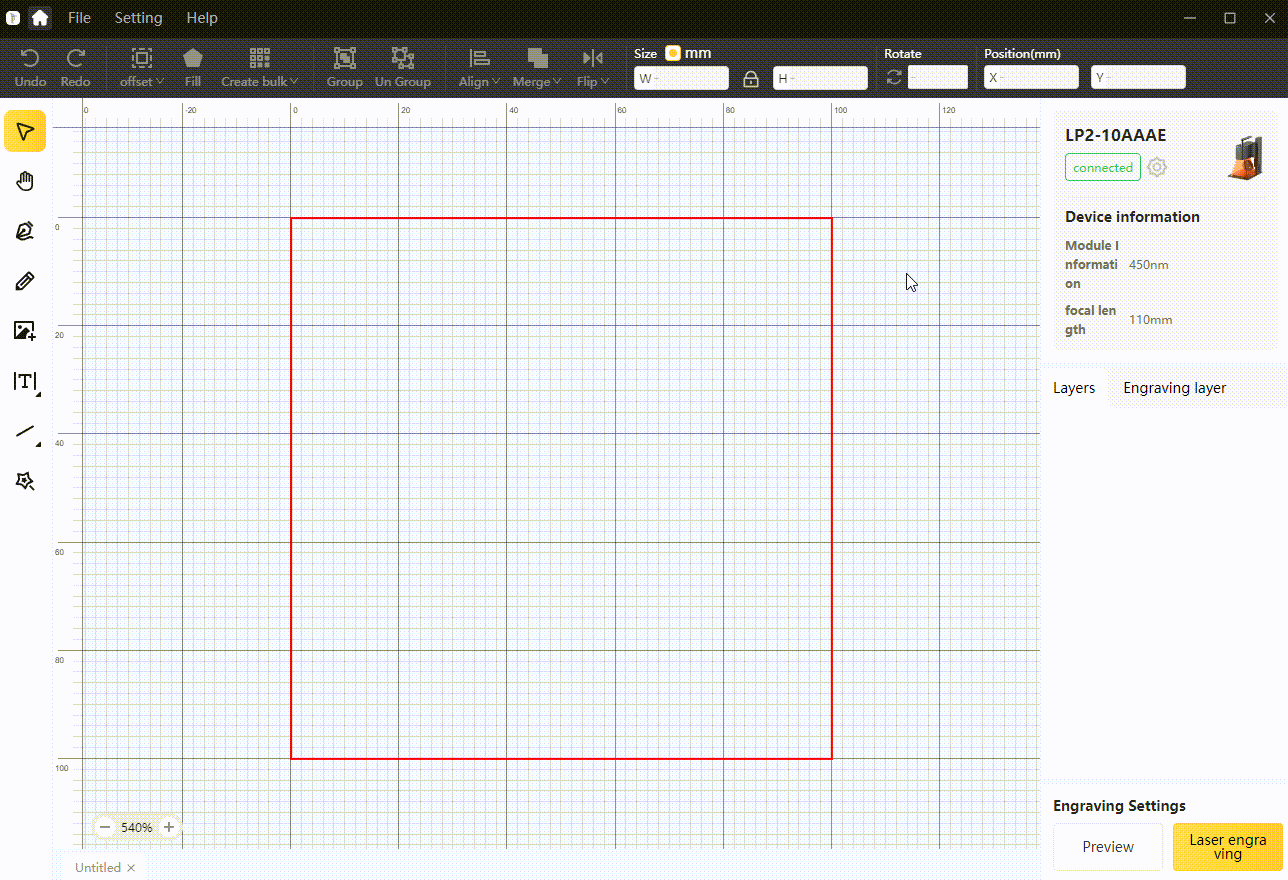Viewport: 1288px width, 880px height.
Task: Click the Preview button
Action: (x=1108, y=847)
